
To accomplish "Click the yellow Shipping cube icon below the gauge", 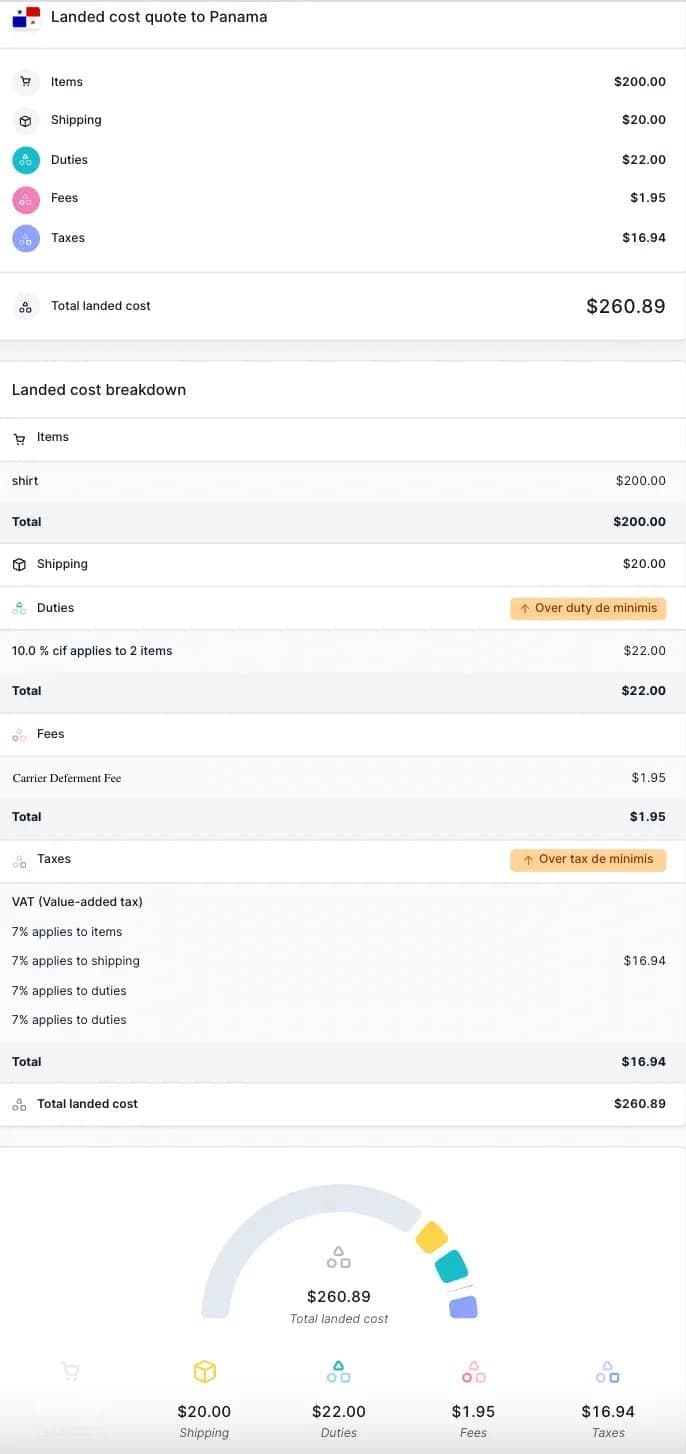I will click(x=204, y=1371).
